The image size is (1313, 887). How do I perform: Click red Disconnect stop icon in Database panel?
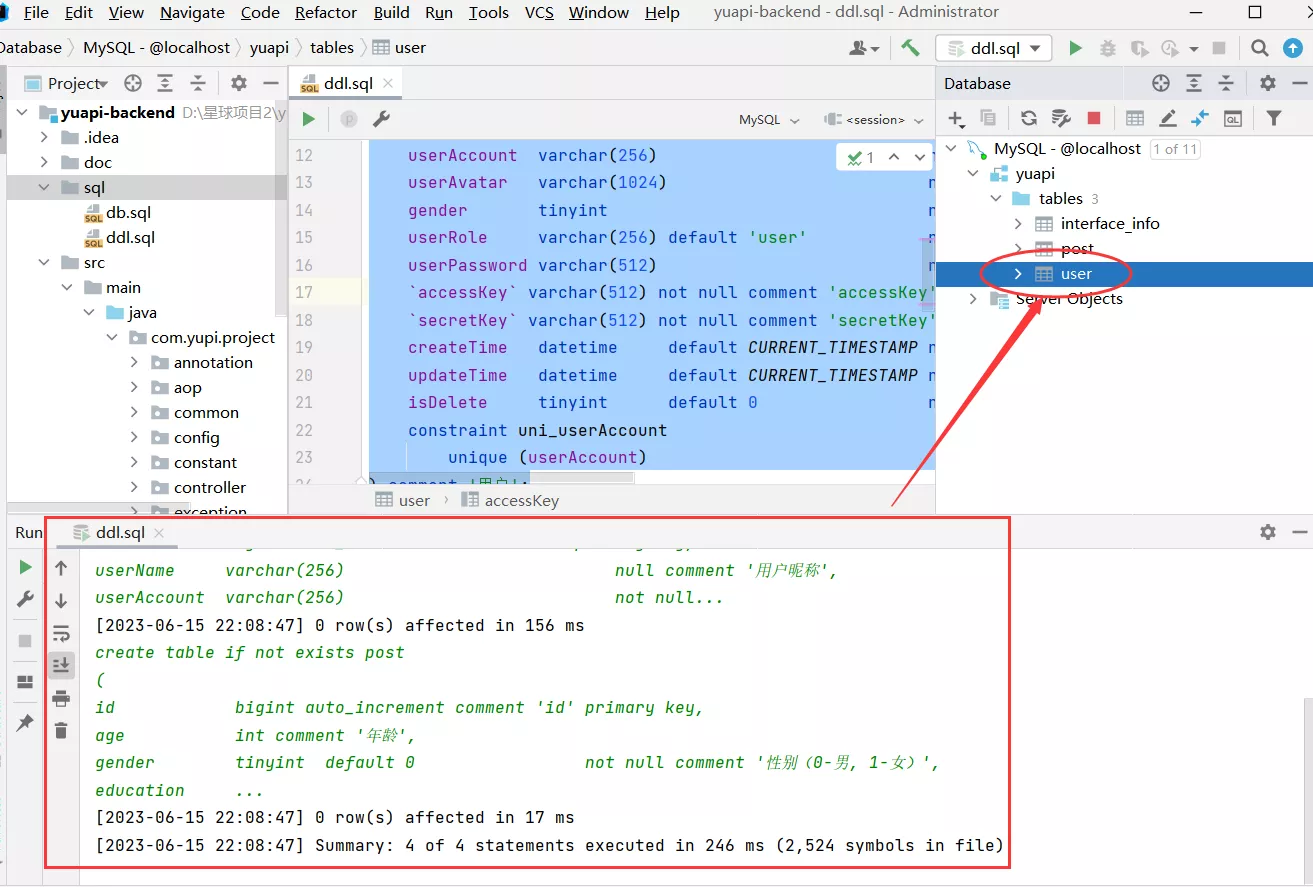click(x=1094, y=118)
